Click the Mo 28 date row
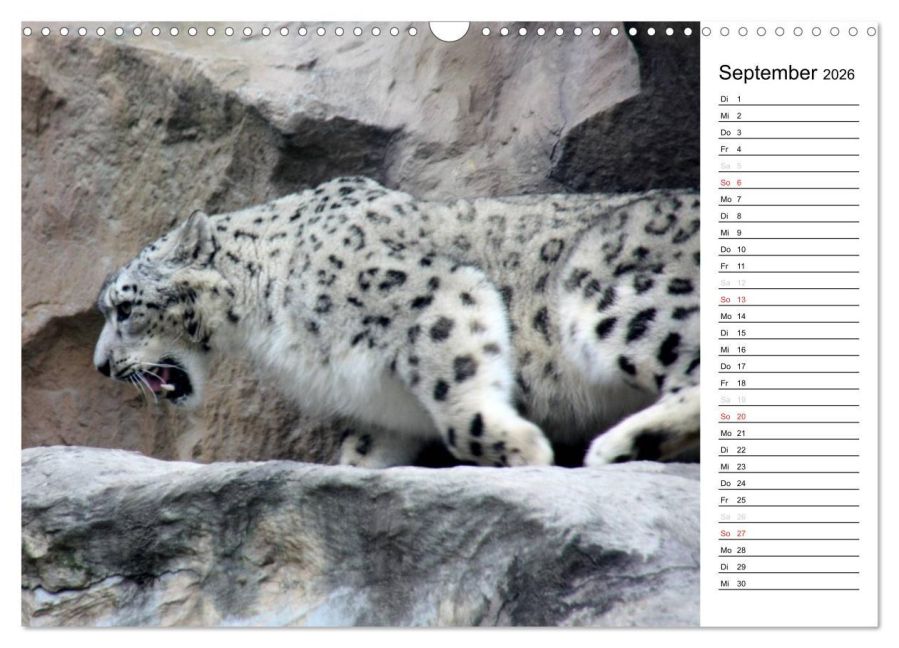899x648 pixels. (789, 550)
